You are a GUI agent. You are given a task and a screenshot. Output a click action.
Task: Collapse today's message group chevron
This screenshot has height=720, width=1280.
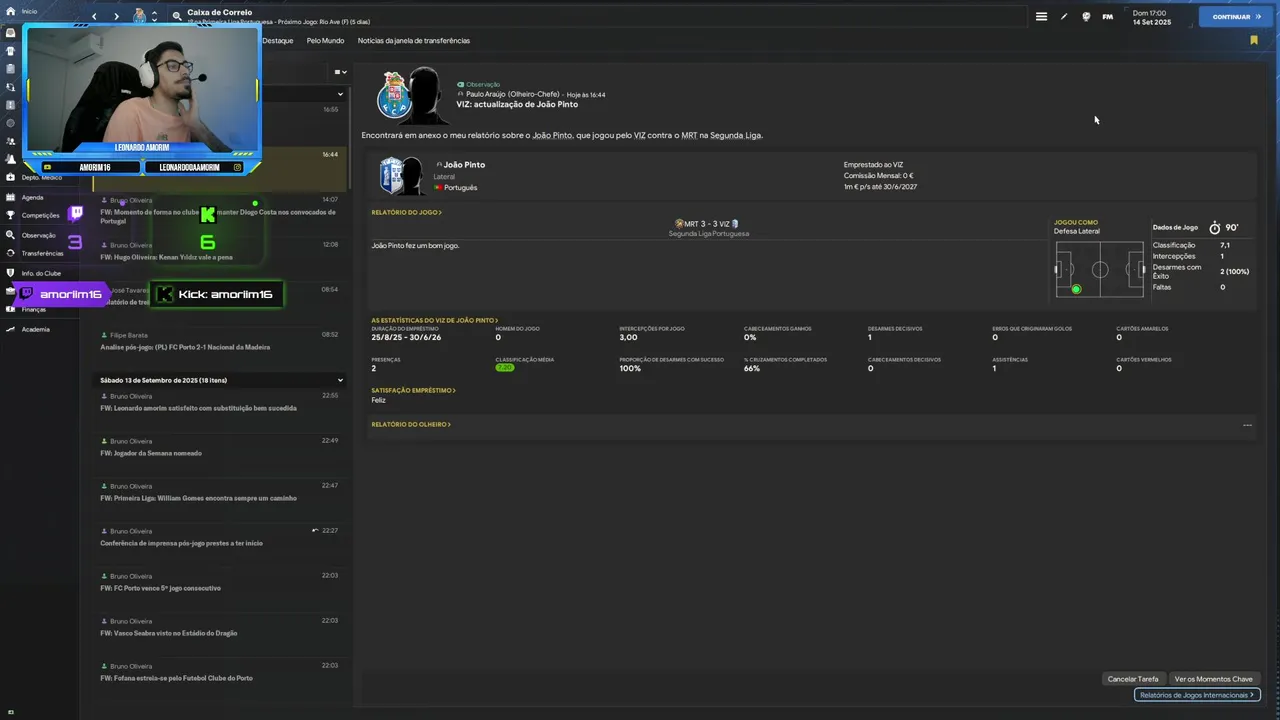pyautogui.click(x=340, y=94)
